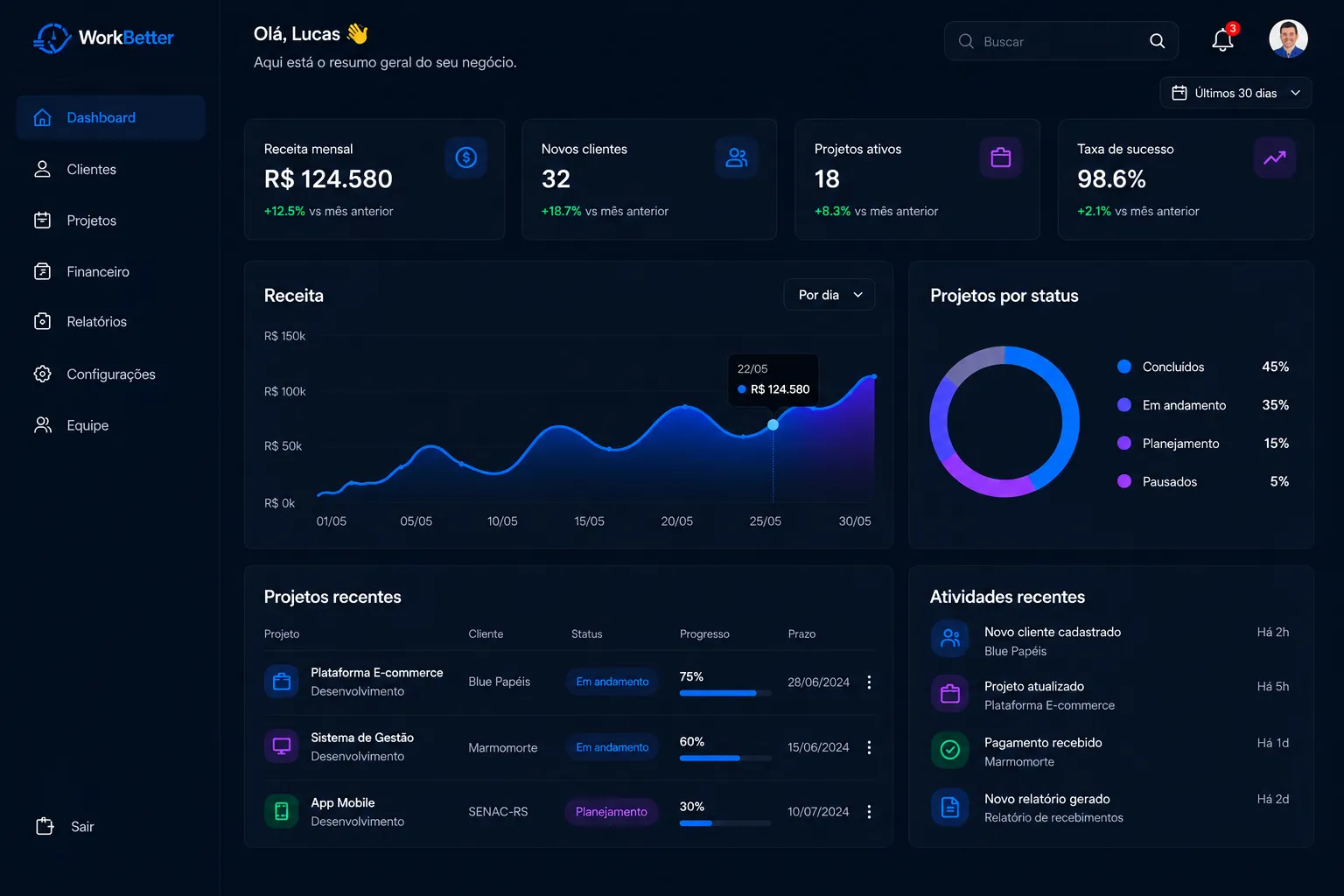Go to Dashboard in the sidebar
The image size is (1344, 896).
click(111, 117)
